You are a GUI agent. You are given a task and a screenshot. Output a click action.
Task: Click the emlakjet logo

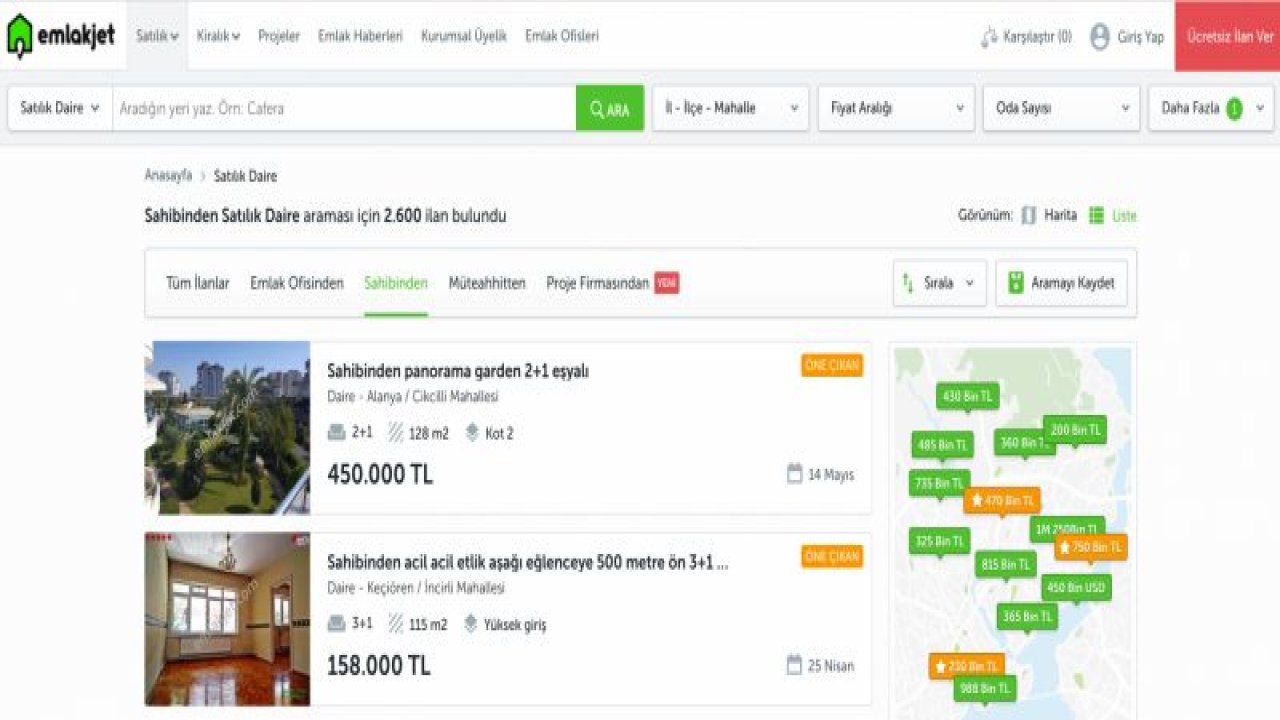click(62, 37)
